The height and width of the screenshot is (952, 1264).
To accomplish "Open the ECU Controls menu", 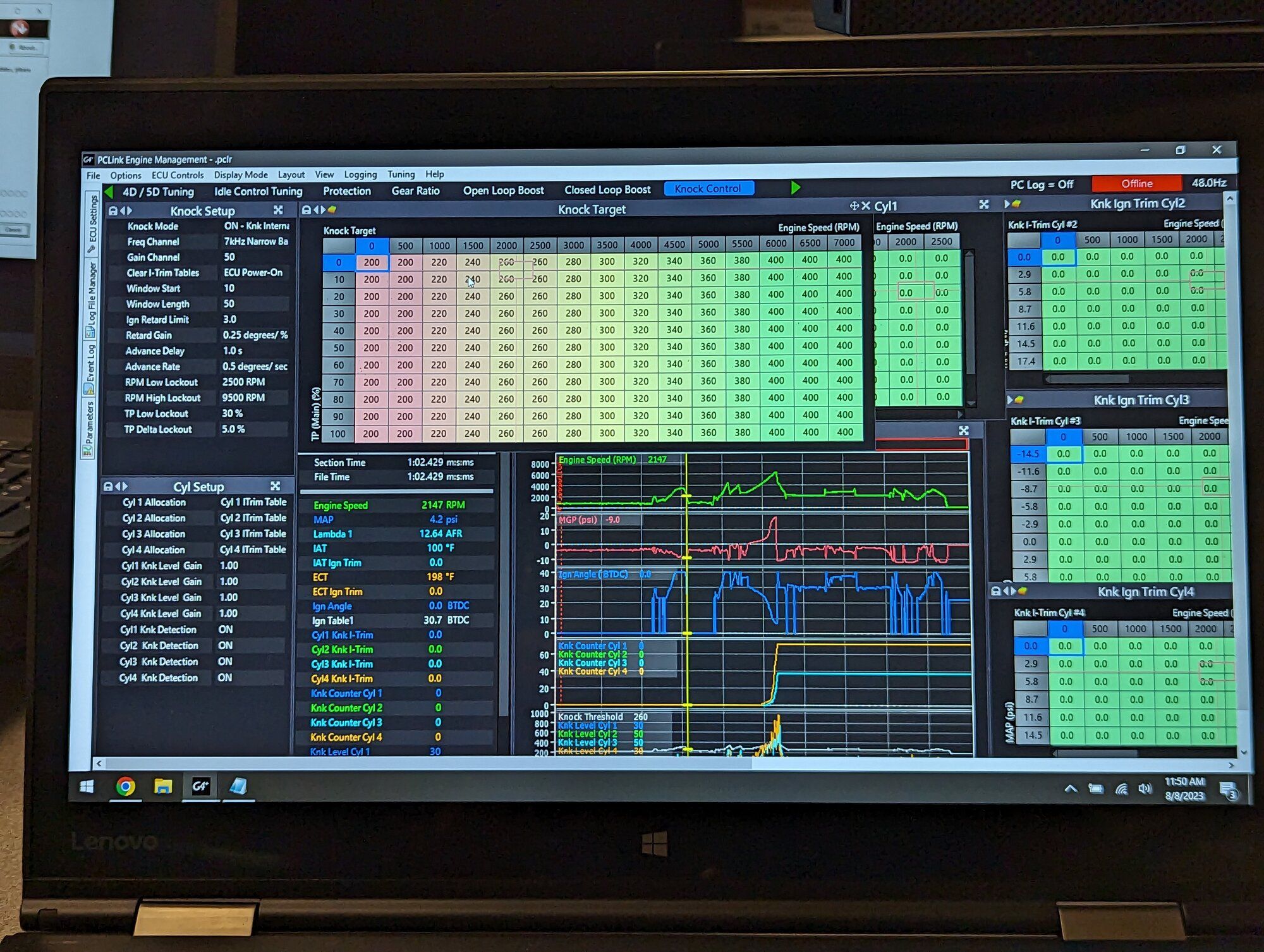I will pyautogui.click(x=178, y=175).
